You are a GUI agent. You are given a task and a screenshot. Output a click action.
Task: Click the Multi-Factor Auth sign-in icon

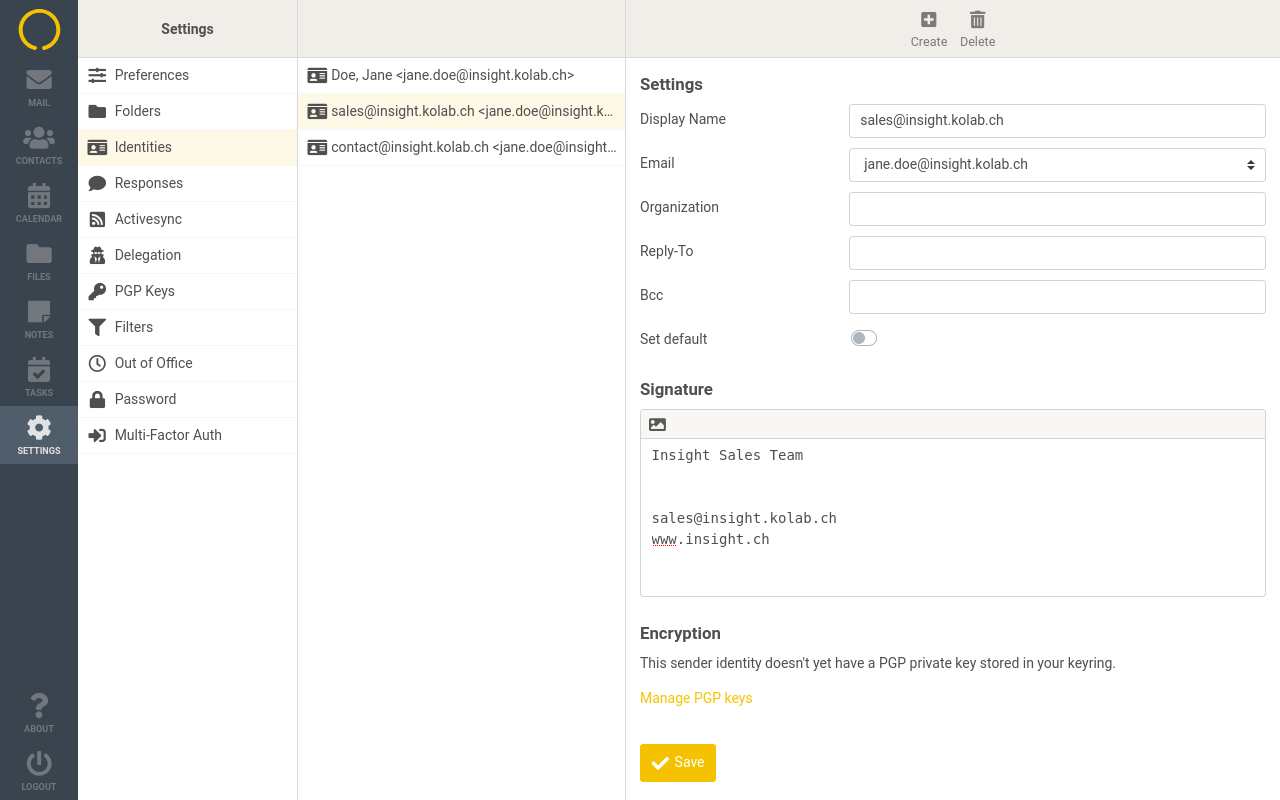click(x=97, y=435)
